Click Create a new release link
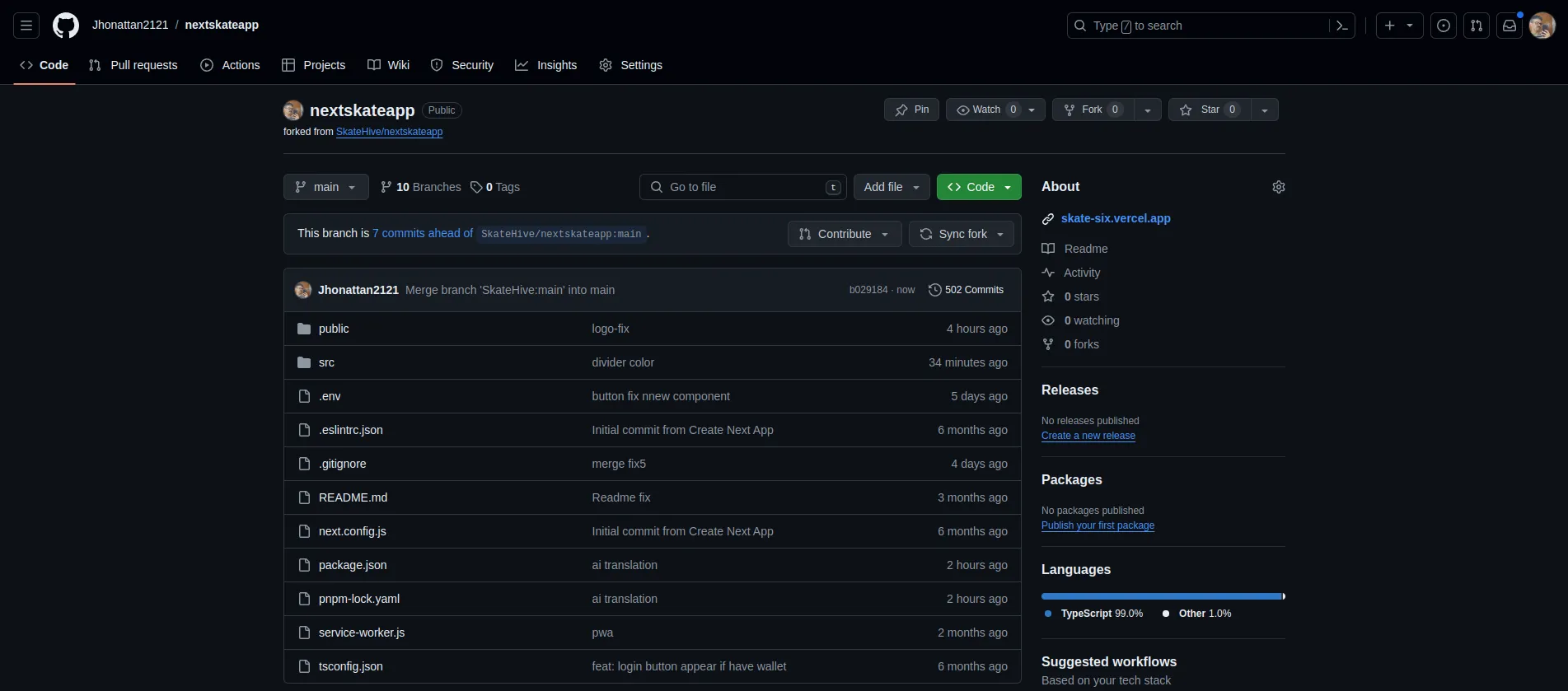 click(1088, 436)
